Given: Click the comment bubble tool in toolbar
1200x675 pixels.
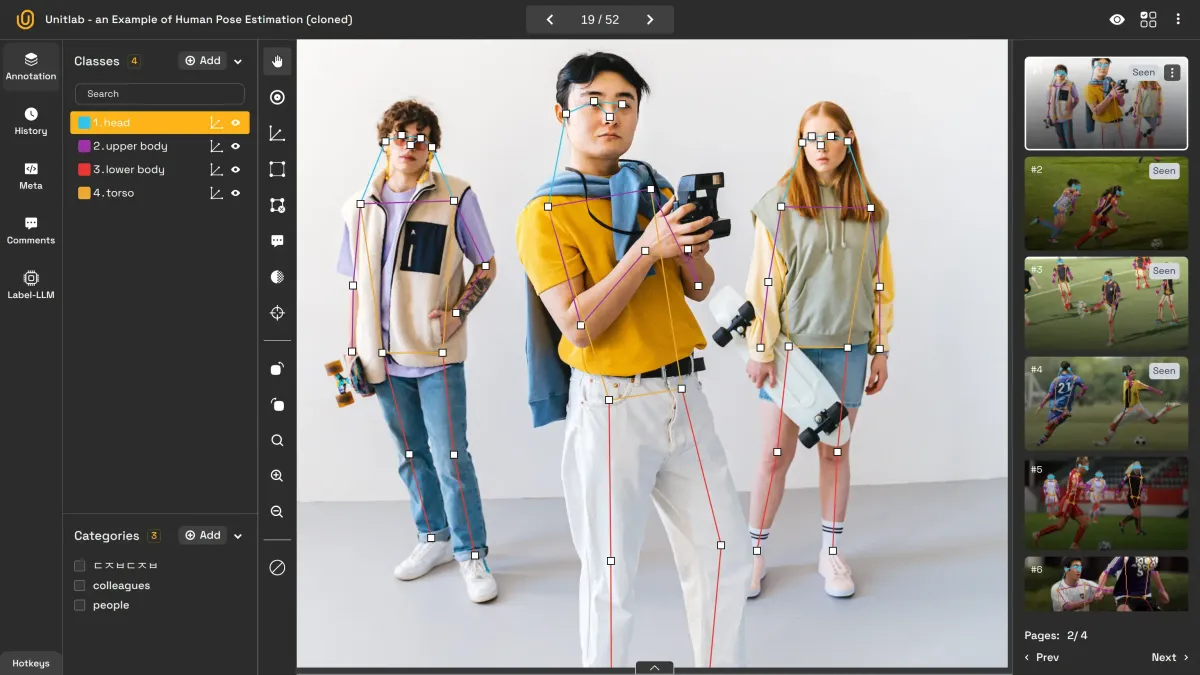Looking at the screenshot, I should [x=277, y=241].
